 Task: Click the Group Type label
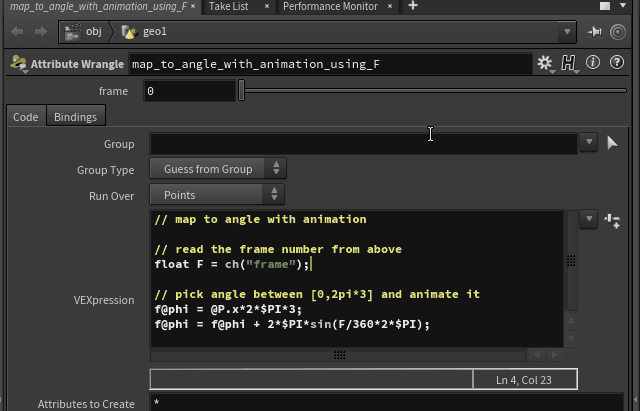(106, 170)
